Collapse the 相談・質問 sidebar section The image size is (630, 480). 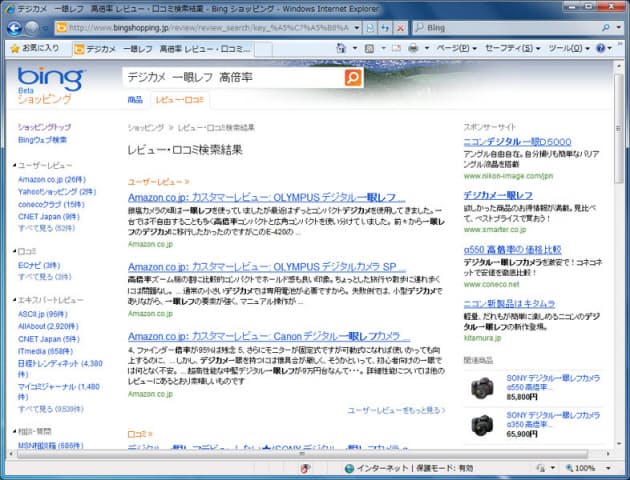pos(14,431)
